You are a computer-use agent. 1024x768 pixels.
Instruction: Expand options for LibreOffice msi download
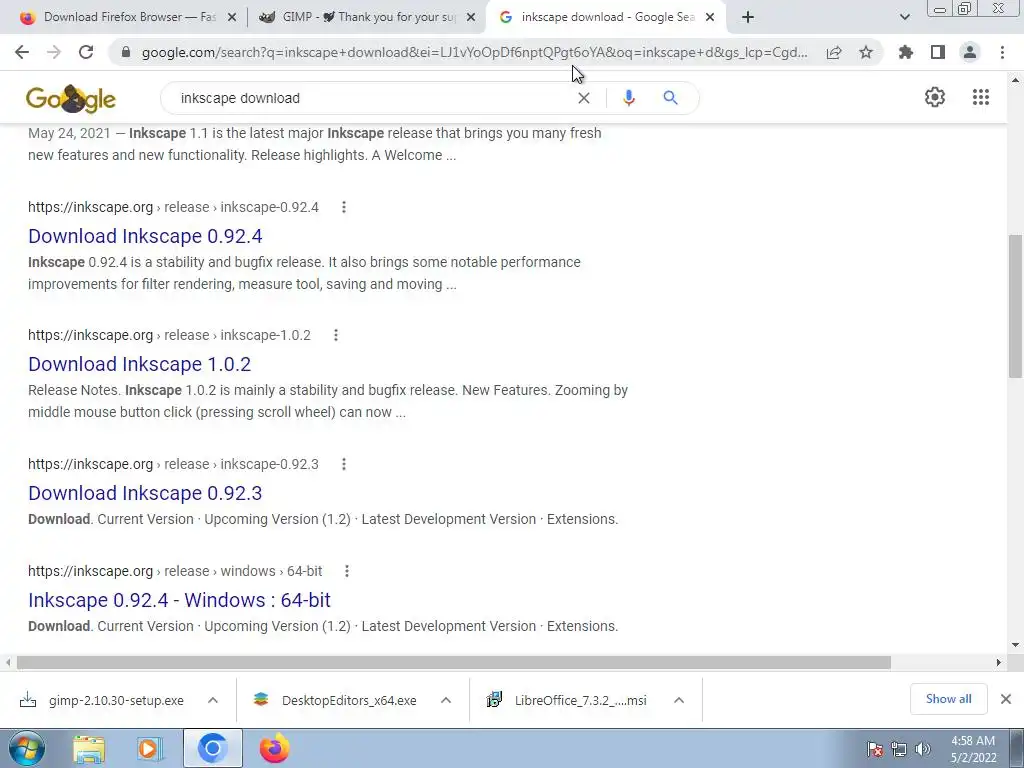(x=679, y=700)
